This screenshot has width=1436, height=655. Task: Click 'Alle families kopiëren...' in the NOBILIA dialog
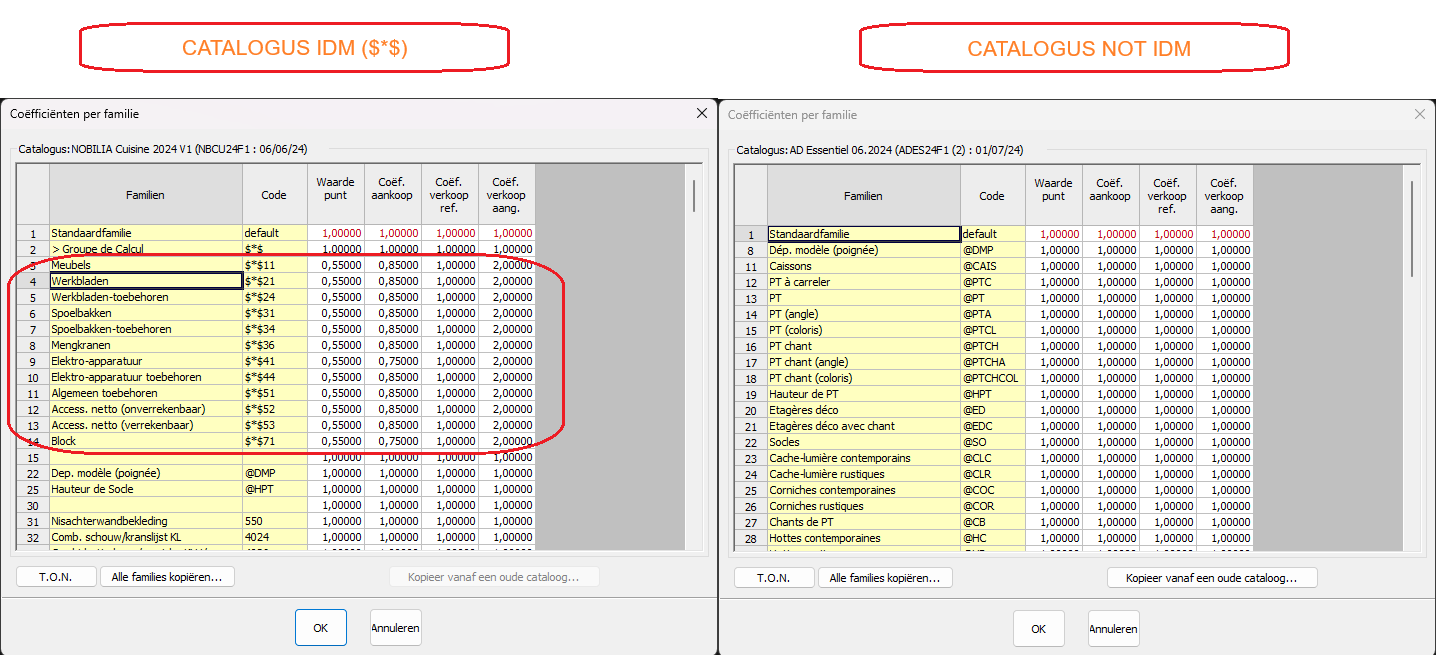[x=167, y=577]
